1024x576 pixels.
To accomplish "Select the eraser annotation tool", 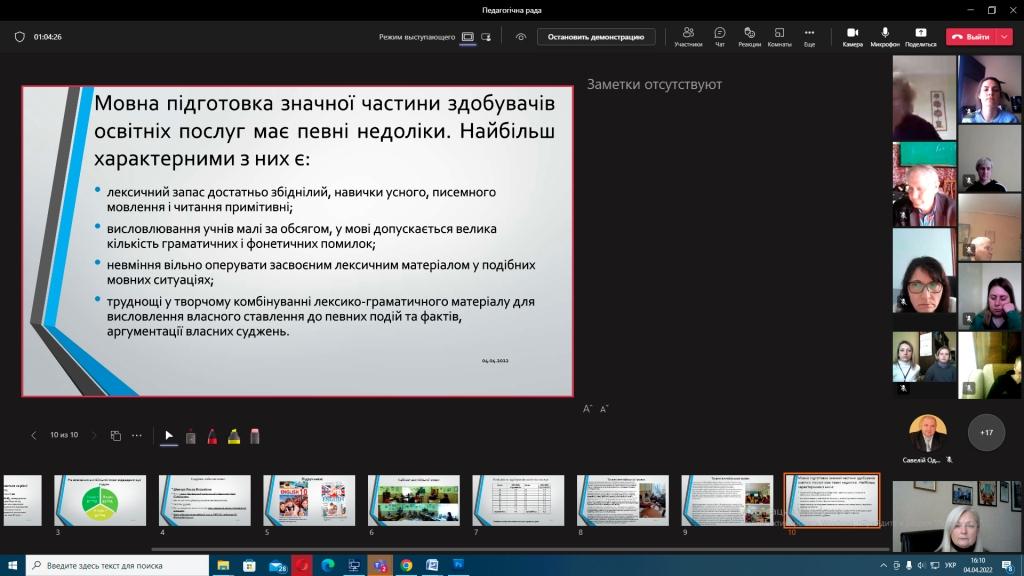I will point(255,436).
